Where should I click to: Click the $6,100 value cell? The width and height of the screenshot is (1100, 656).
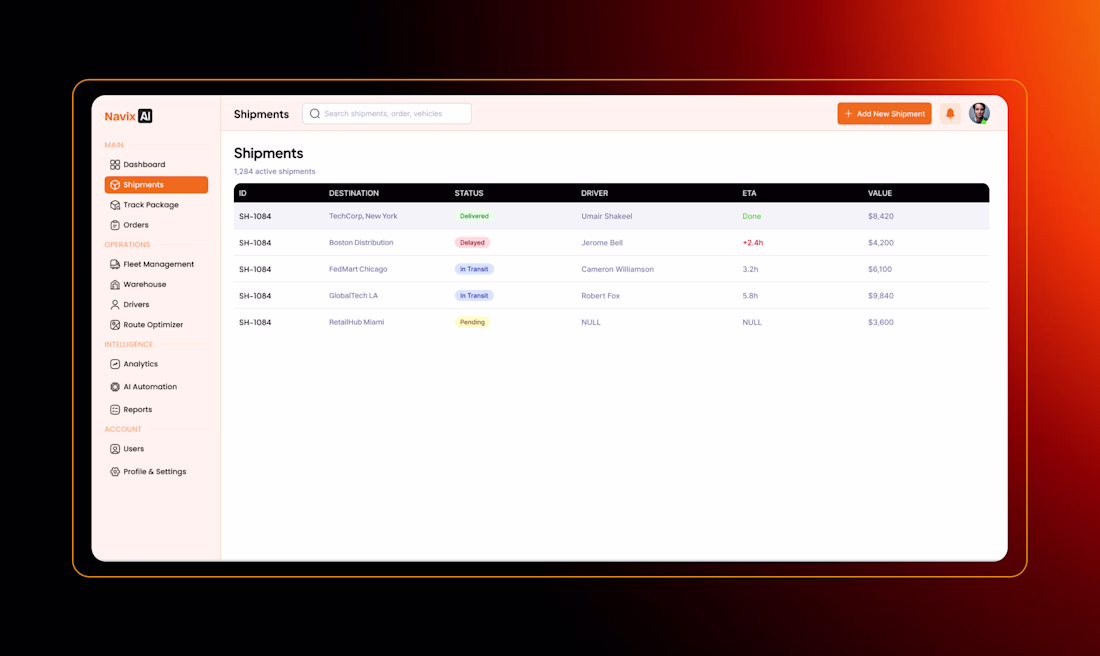880,269
